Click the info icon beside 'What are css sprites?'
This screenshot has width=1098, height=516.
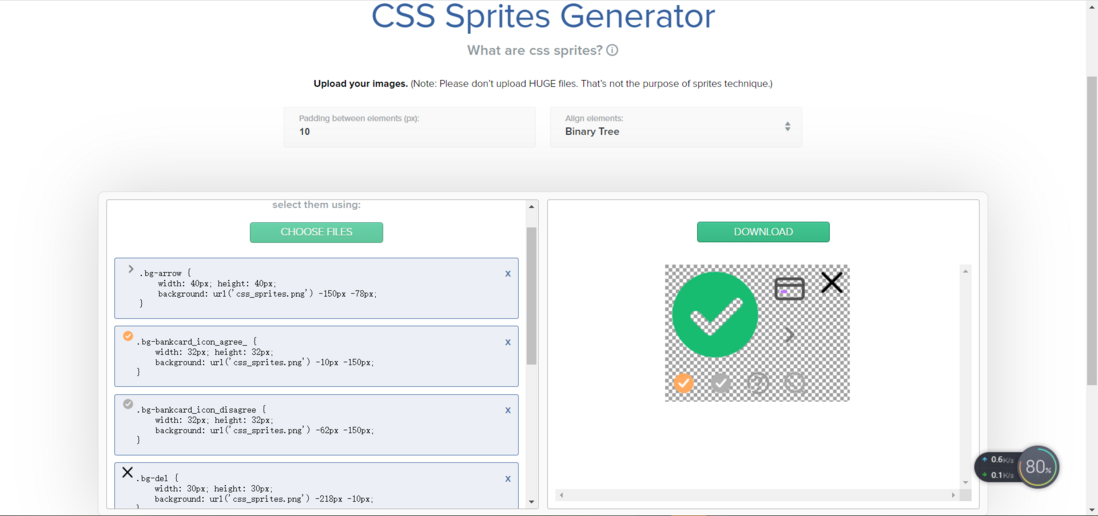[613, 50]
